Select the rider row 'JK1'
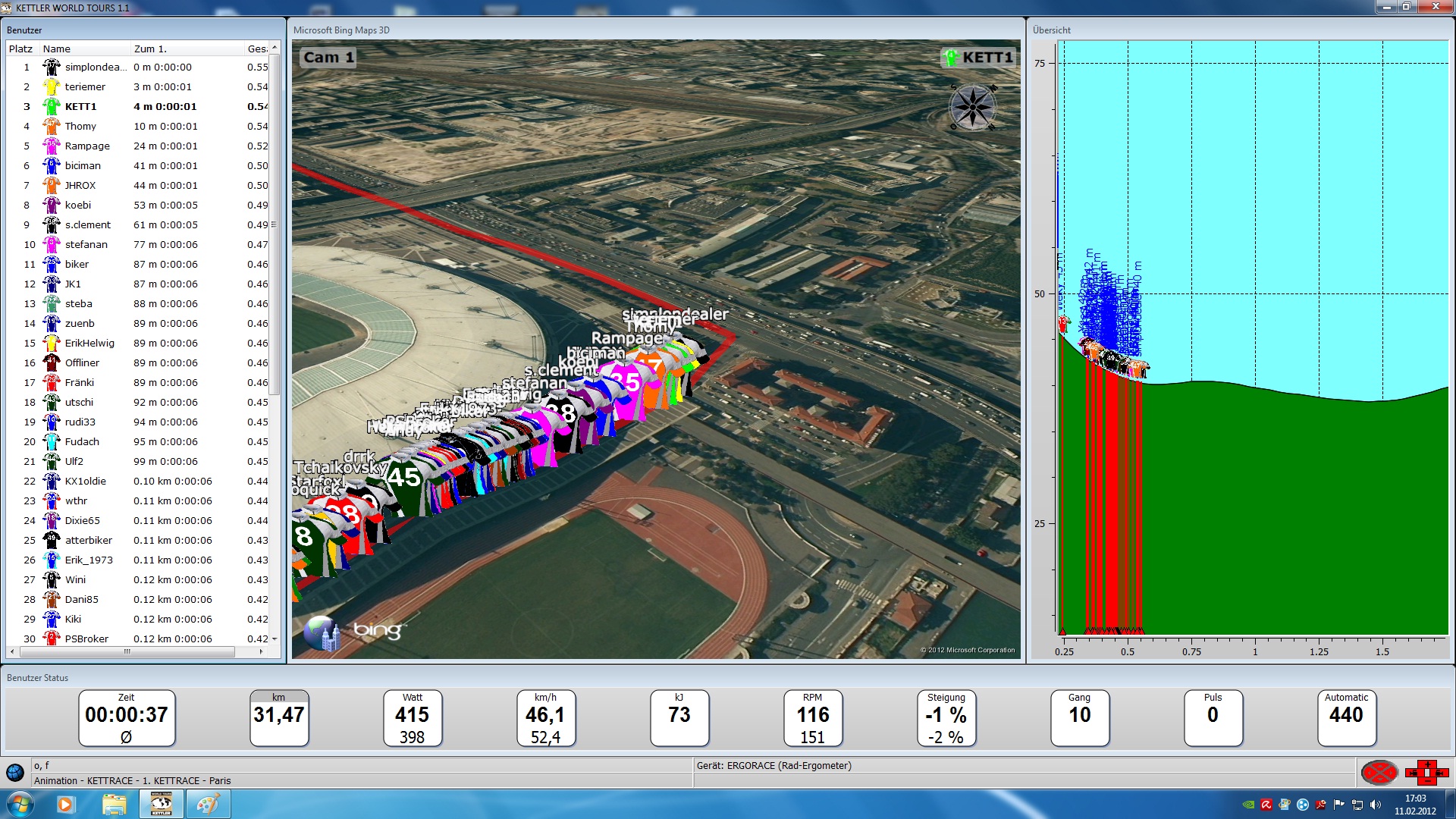Viewport: 1456px width, 819px height. (138, 284)
